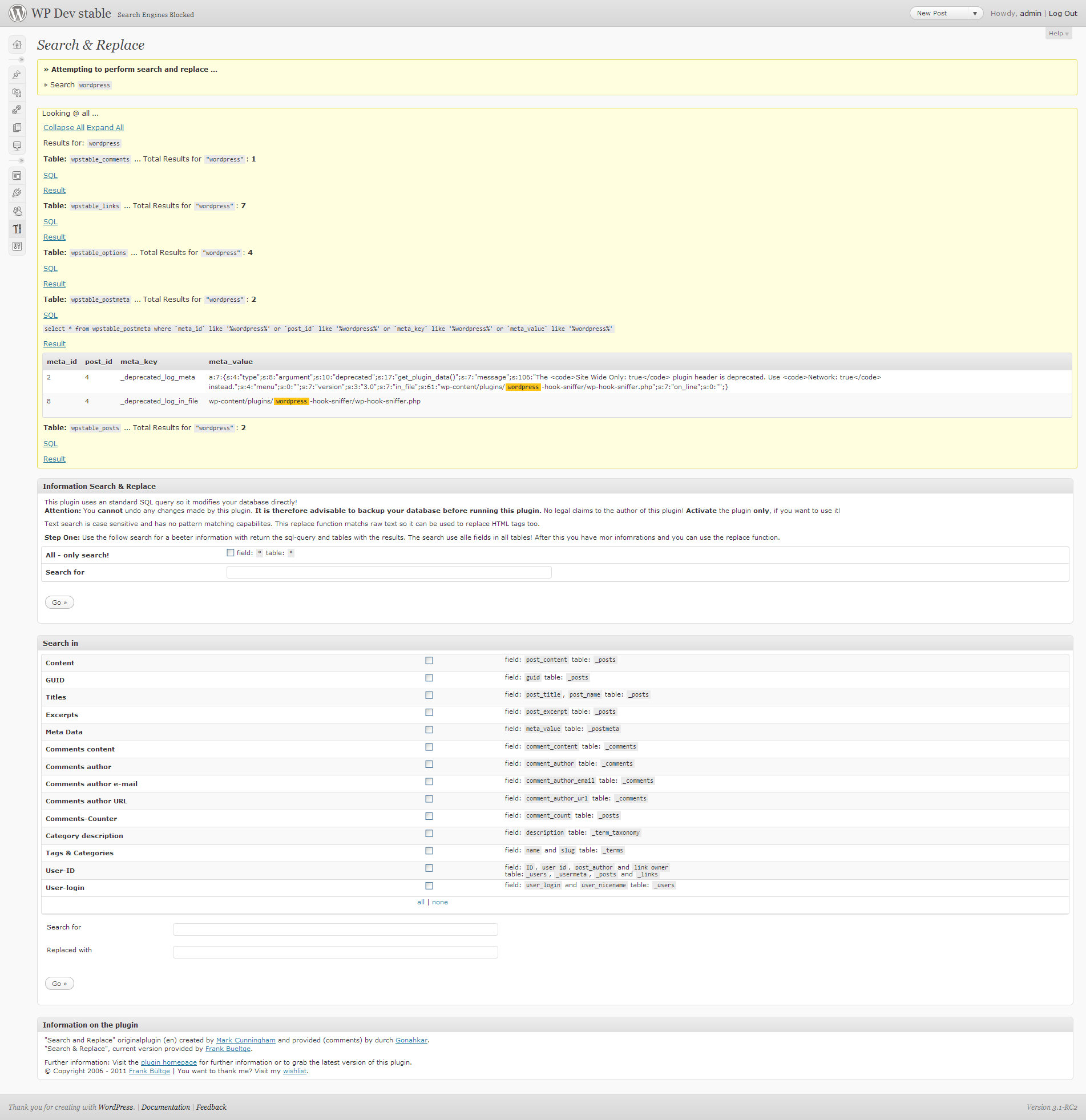Select all search fields via 'all' link
The image size is (1086, 1120).
[x=421, y=902]
